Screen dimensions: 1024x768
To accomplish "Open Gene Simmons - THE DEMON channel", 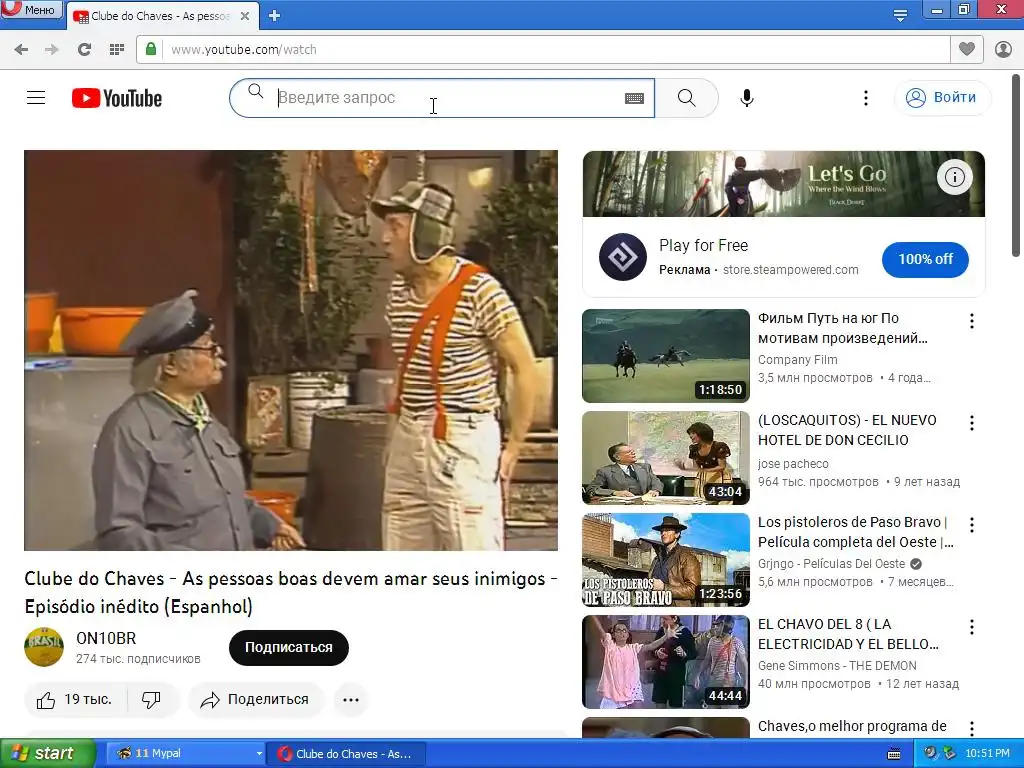I will pyautogui.click(x=837, y=665).
